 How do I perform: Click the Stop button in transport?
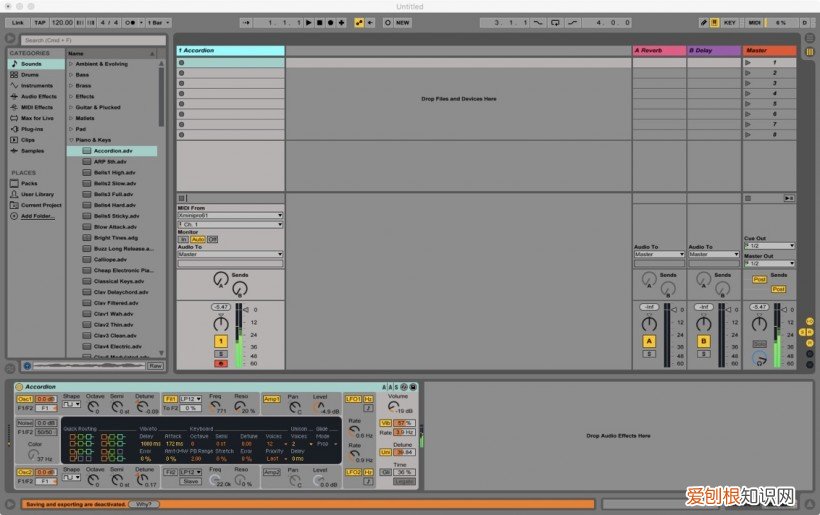[x=319, y=22]
